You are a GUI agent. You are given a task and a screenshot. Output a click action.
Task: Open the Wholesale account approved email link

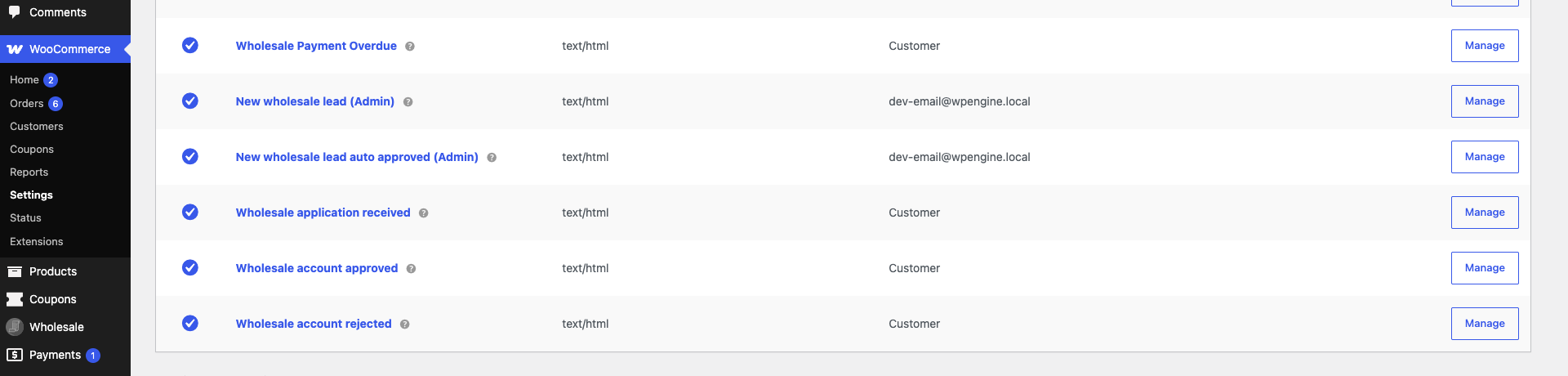point(317,268)
